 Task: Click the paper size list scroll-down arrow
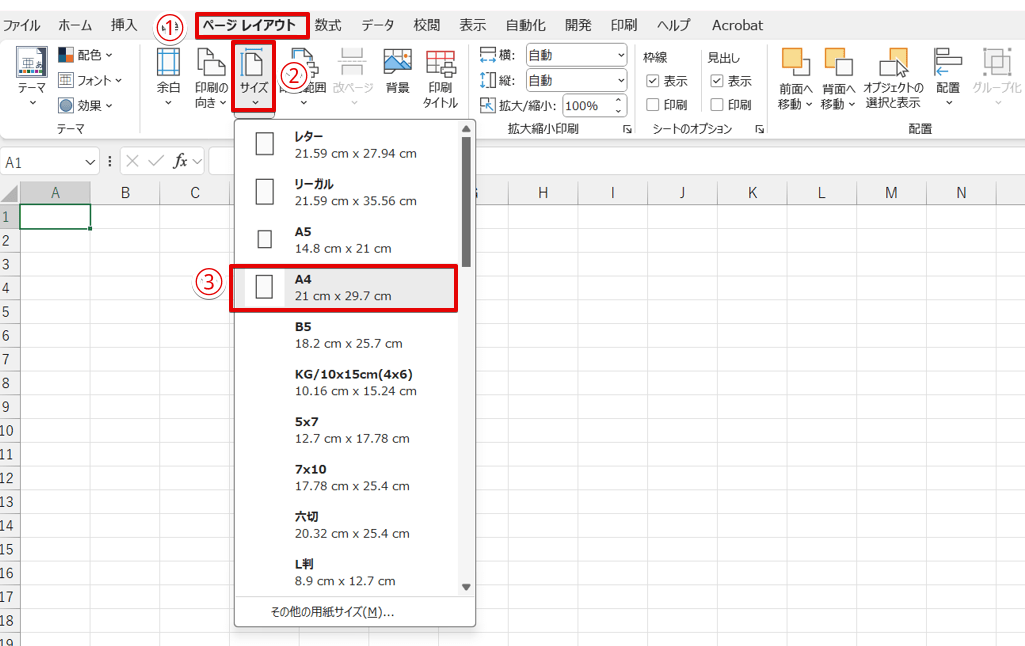pyautogui.click(x=466, y=587)
